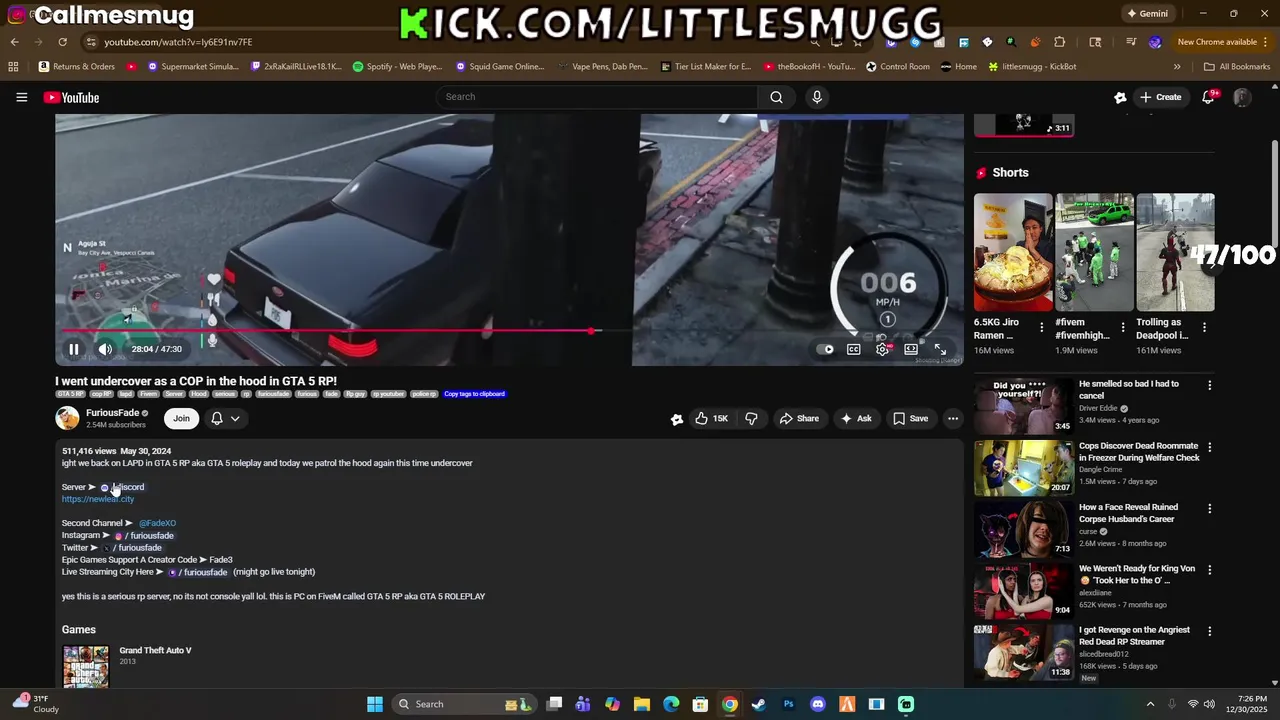Viewport: 1280px width, 720px height.
Task: Visit the @FadeXO second channel
Action: click(x=157, y=523)
